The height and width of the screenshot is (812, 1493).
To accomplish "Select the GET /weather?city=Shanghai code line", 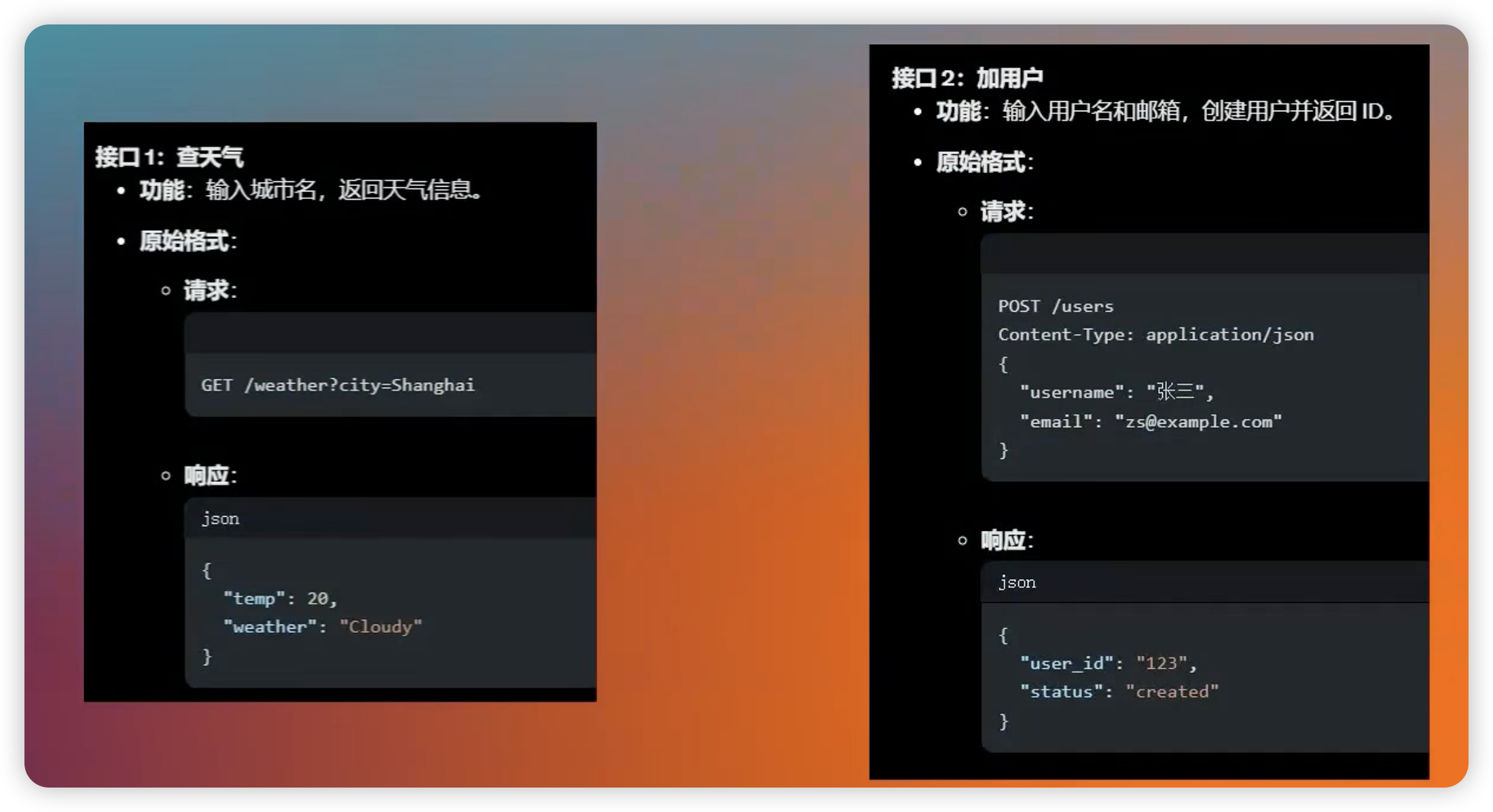I will [338, 384].
